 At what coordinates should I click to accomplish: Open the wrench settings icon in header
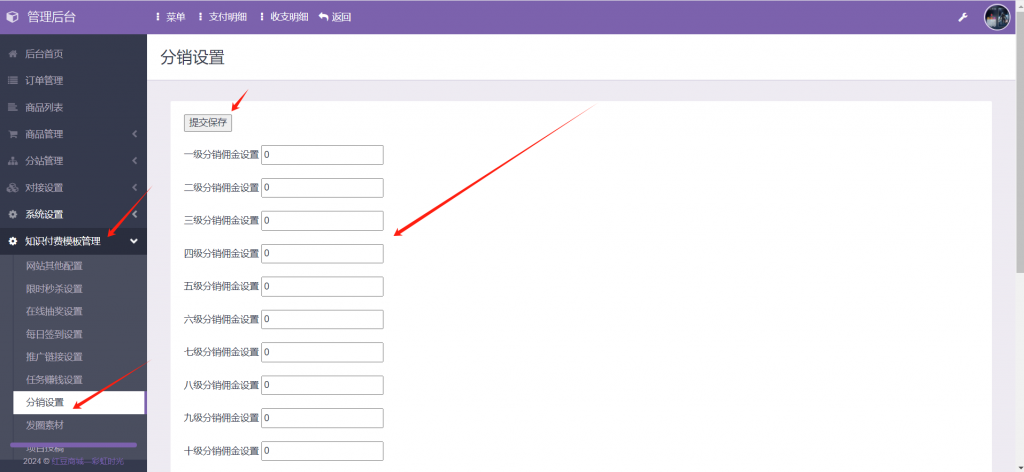963,17
